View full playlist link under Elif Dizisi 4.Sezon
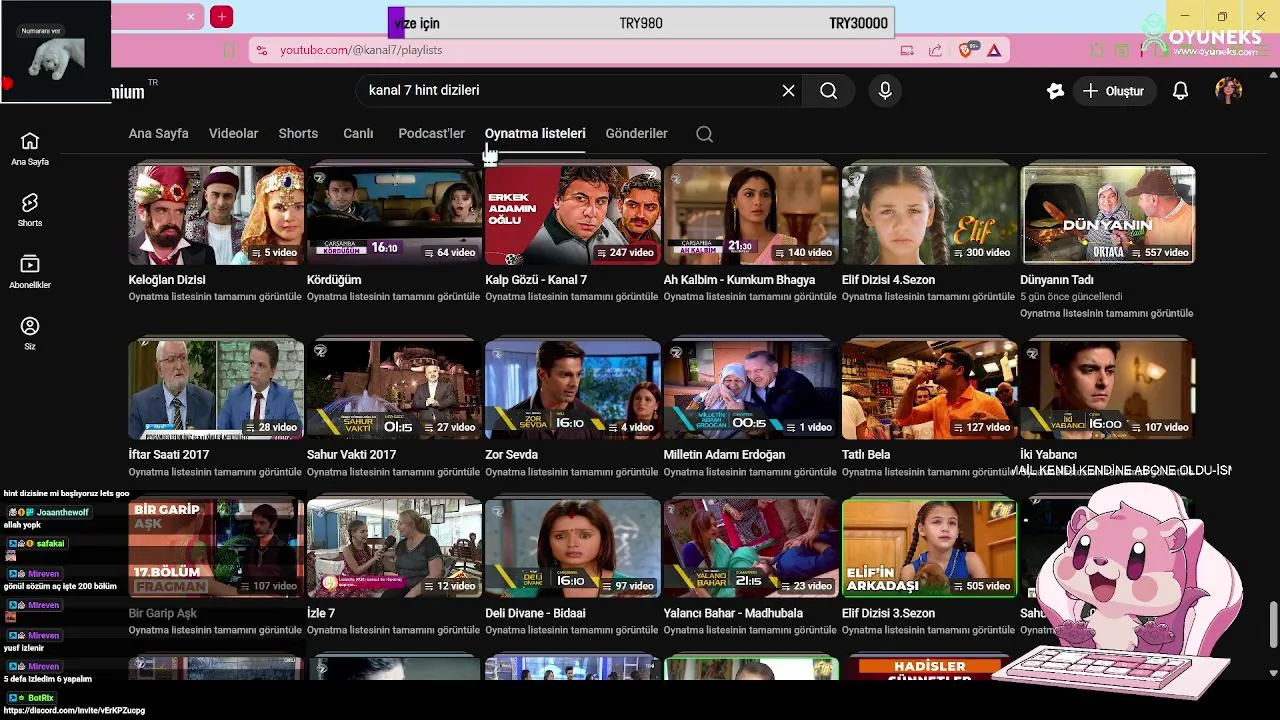1280x720 pixels. [x=928, y=297]
